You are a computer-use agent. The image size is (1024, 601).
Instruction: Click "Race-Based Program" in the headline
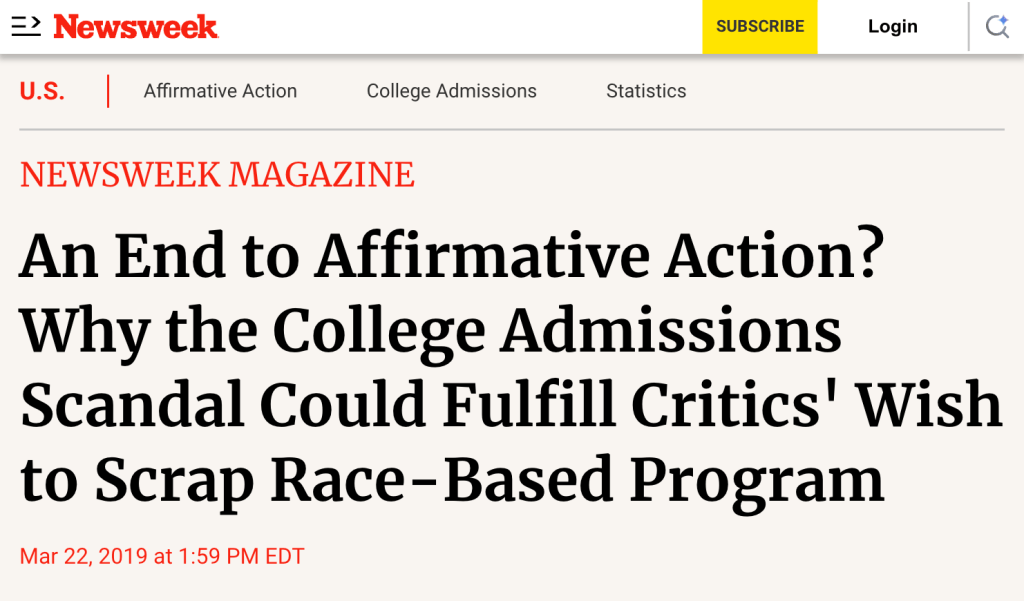[577, 480]
